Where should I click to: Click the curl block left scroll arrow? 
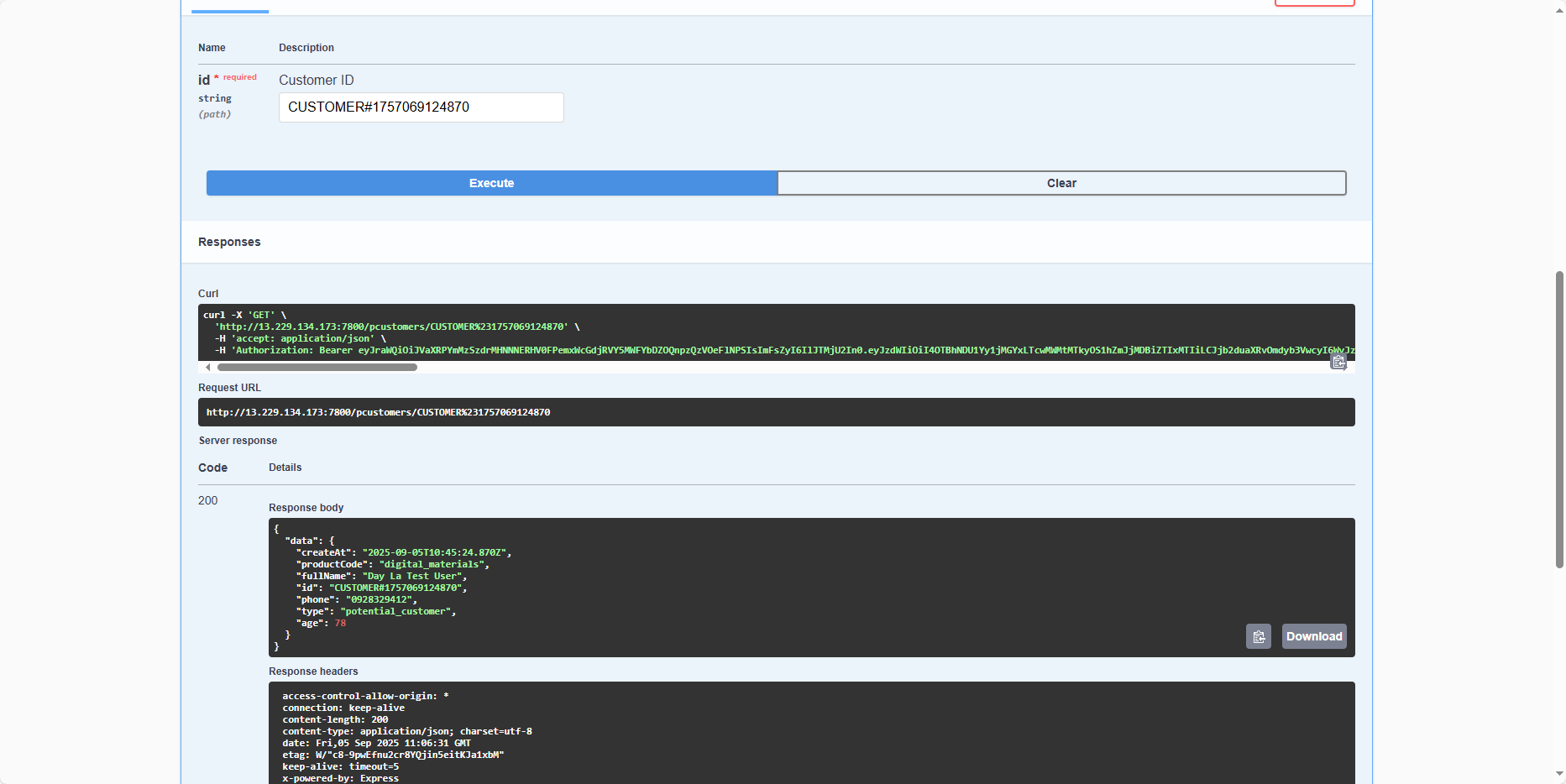pos(207,367)
